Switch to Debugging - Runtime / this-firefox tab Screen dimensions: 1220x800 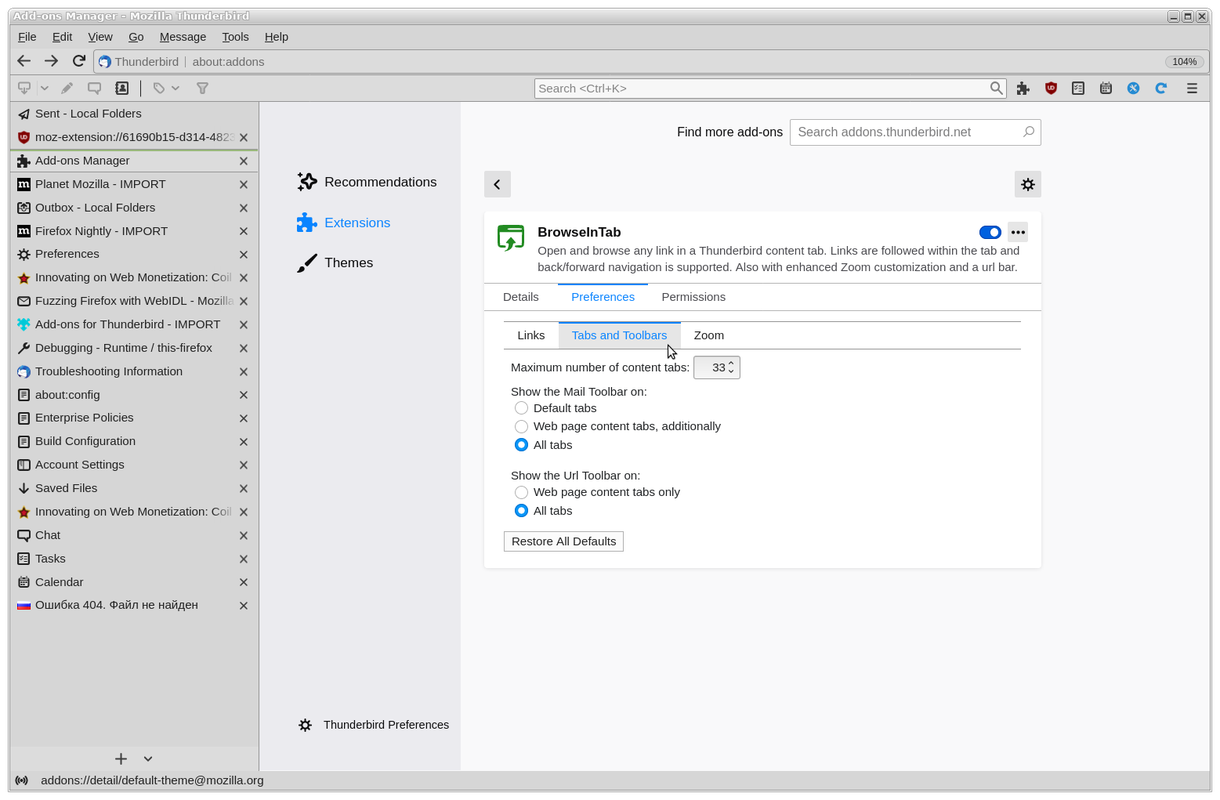134,348
